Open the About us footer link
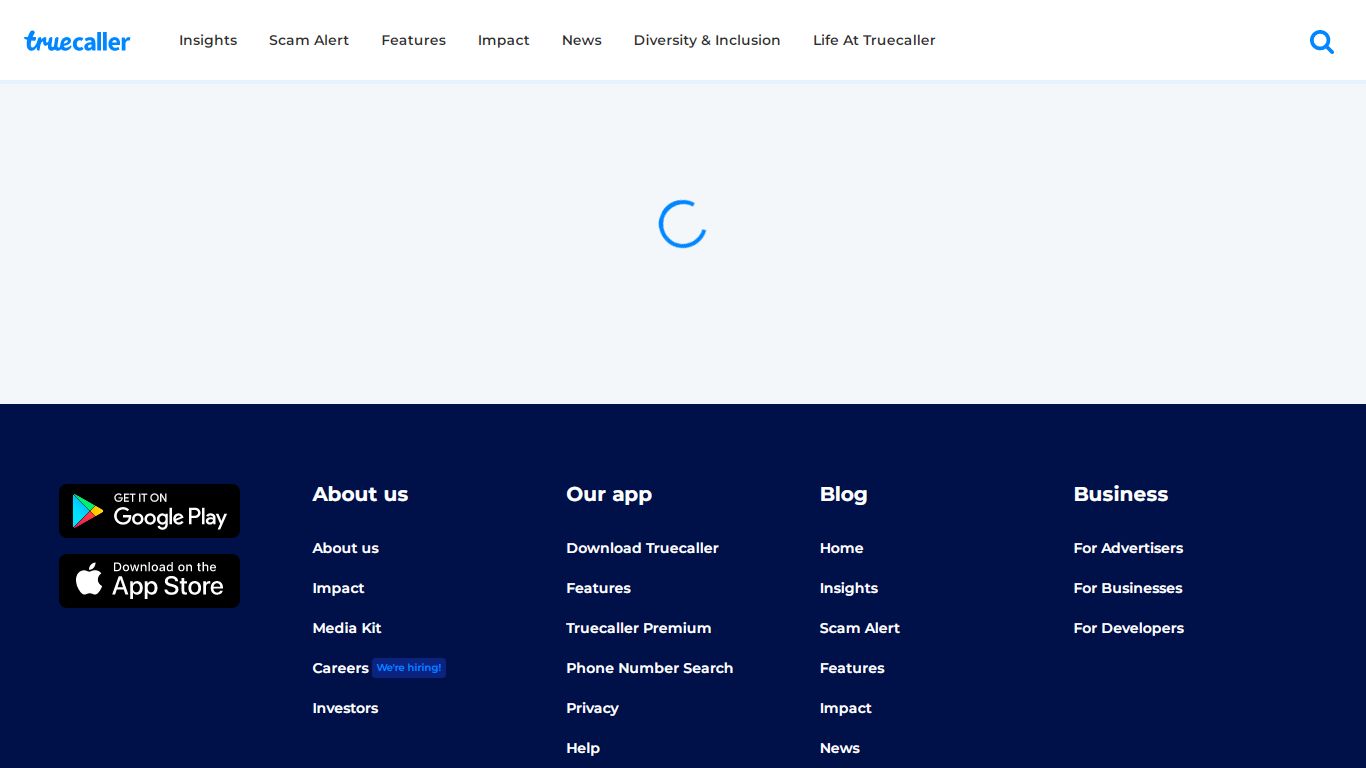This screenshot has height=768, width=1366. pyautogui.click(x=346, y=548)
